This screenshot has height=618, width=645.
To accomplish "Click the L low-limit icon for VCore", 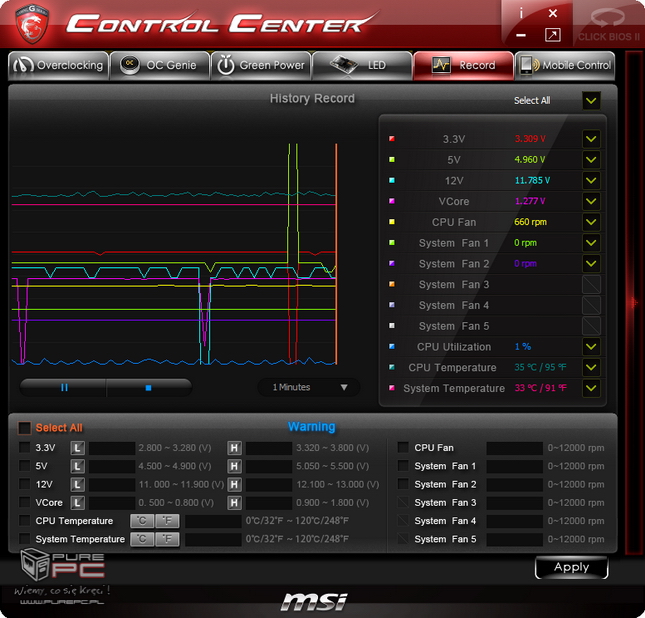I will pyautogui.click(x=77, y=502).
